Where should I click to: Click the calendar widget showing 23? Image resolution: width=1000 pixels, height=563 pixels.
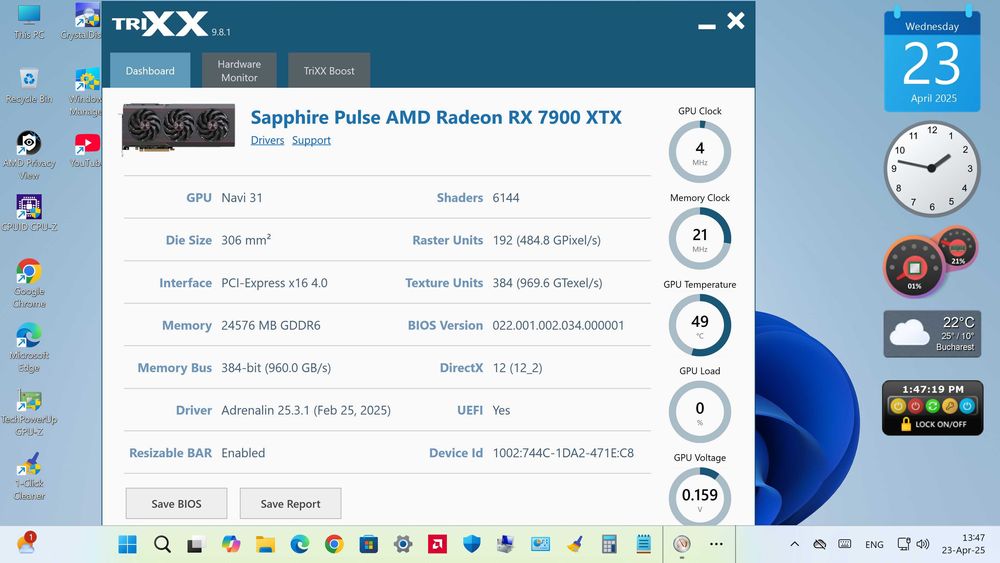(x=932, y=61)
